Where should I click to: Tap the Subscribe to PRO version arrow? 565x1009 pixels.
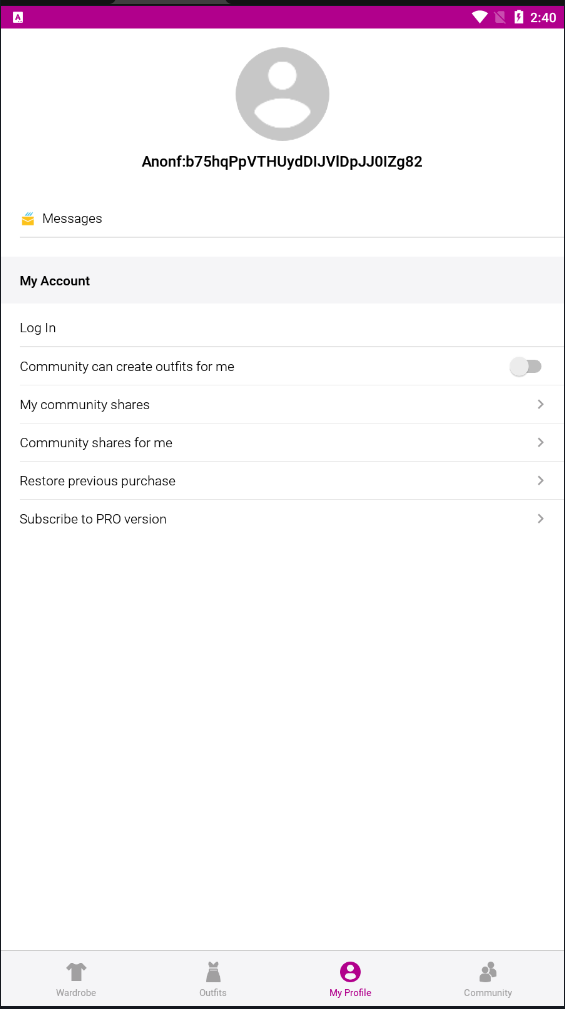(x=541, y=519)
